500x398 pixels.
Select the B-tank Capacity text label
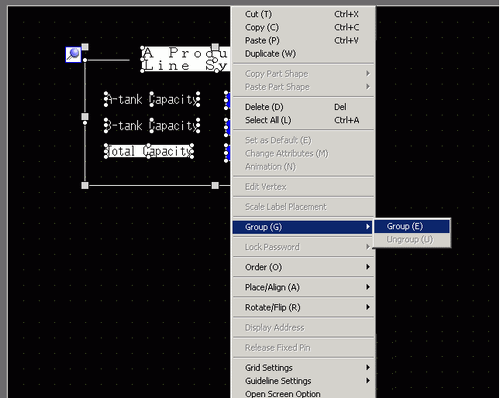(152, 125)
